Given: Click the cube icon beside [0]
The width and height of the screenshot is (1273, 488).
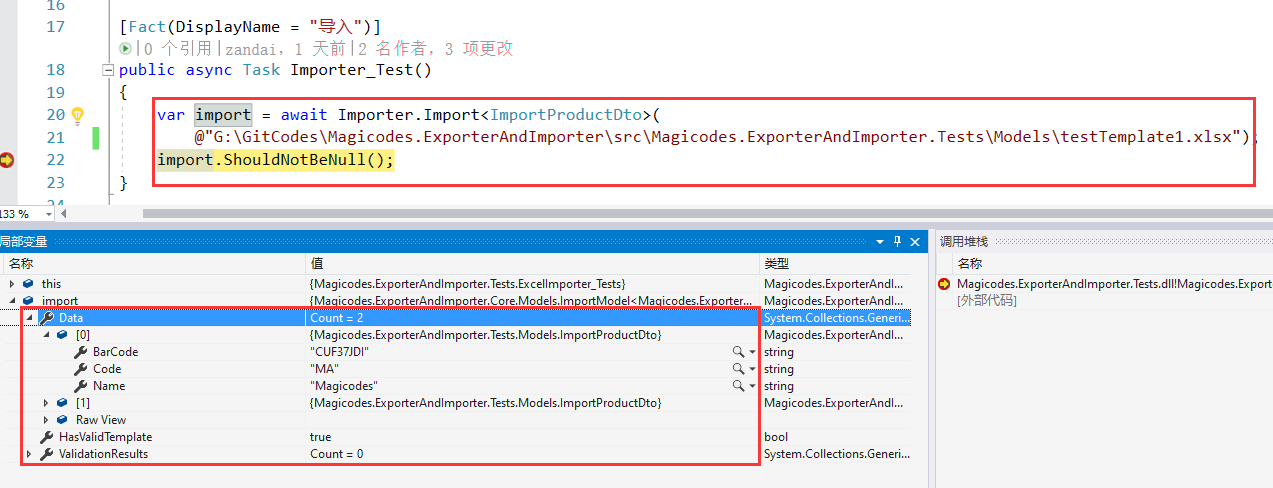Looking at the screenshot, I should tap(63, 335).
